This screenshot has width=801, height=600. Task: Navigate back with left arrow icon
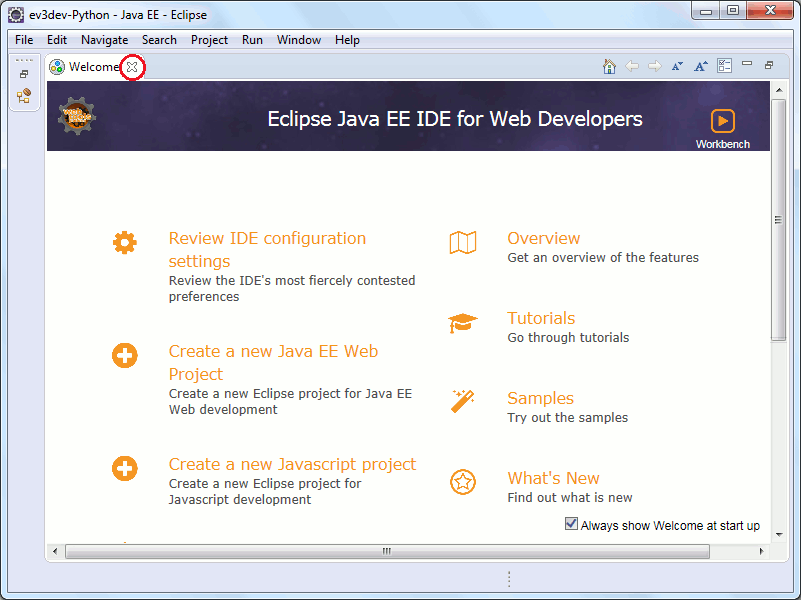click(632, 66)
